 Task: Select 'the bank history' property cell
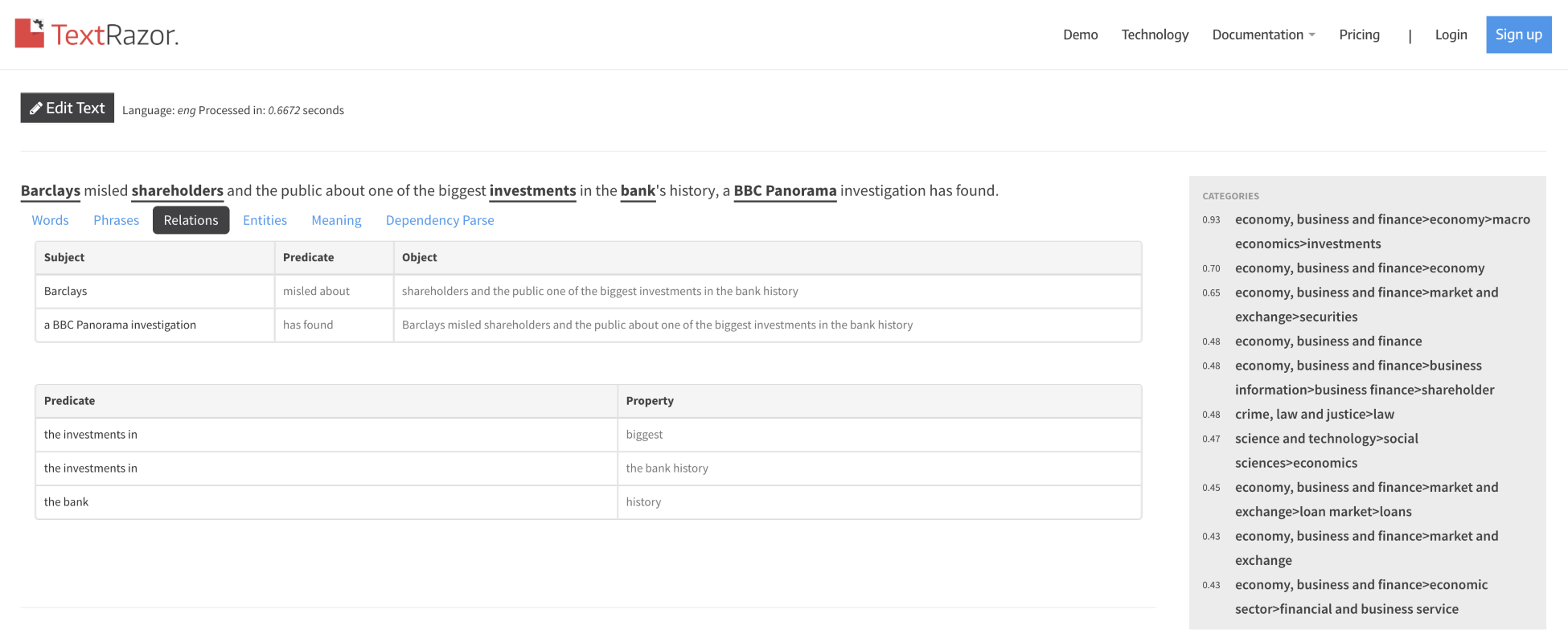[x=879, y=468]
